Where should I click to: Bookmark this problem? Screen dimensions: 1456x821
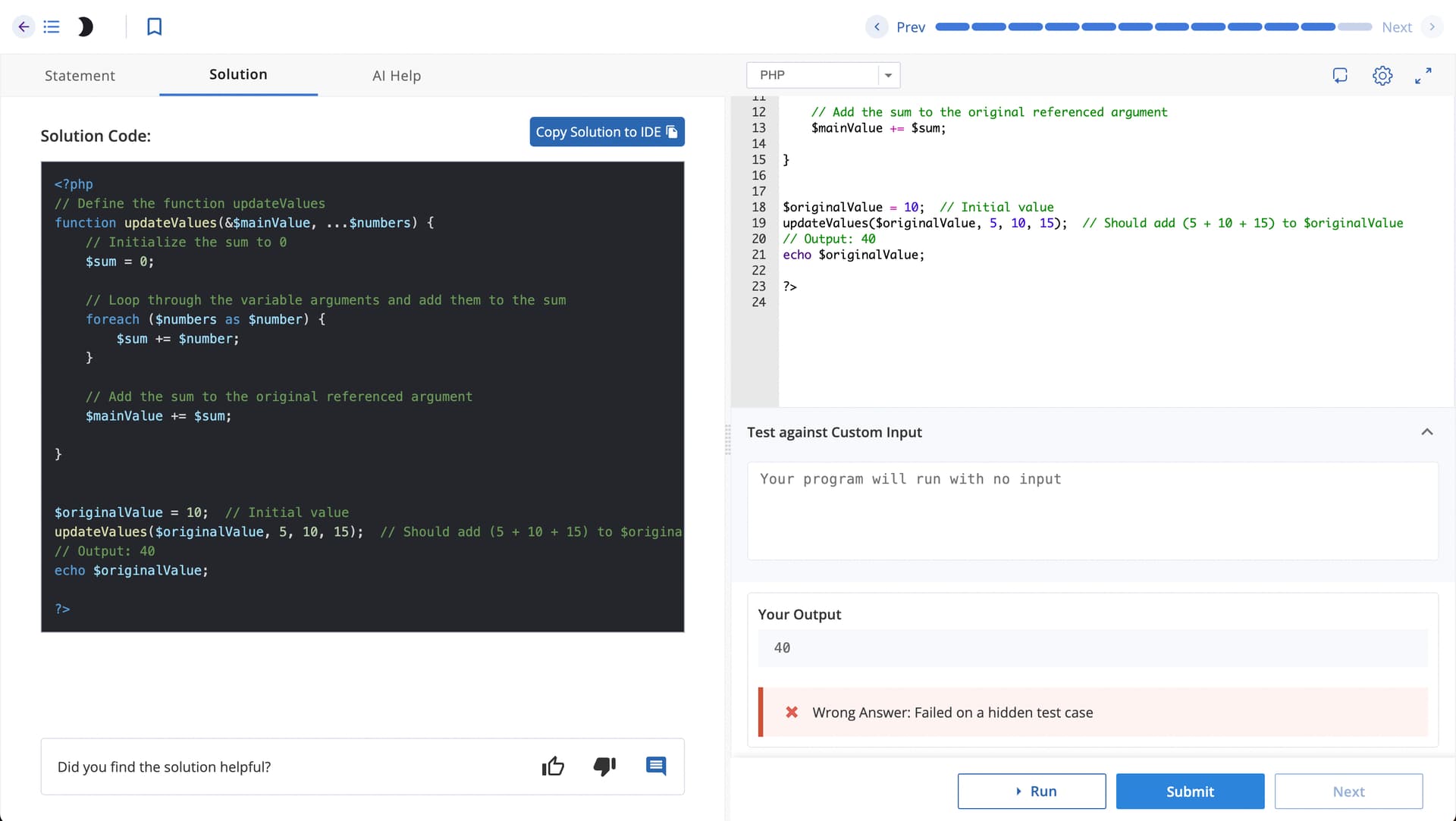154,27
